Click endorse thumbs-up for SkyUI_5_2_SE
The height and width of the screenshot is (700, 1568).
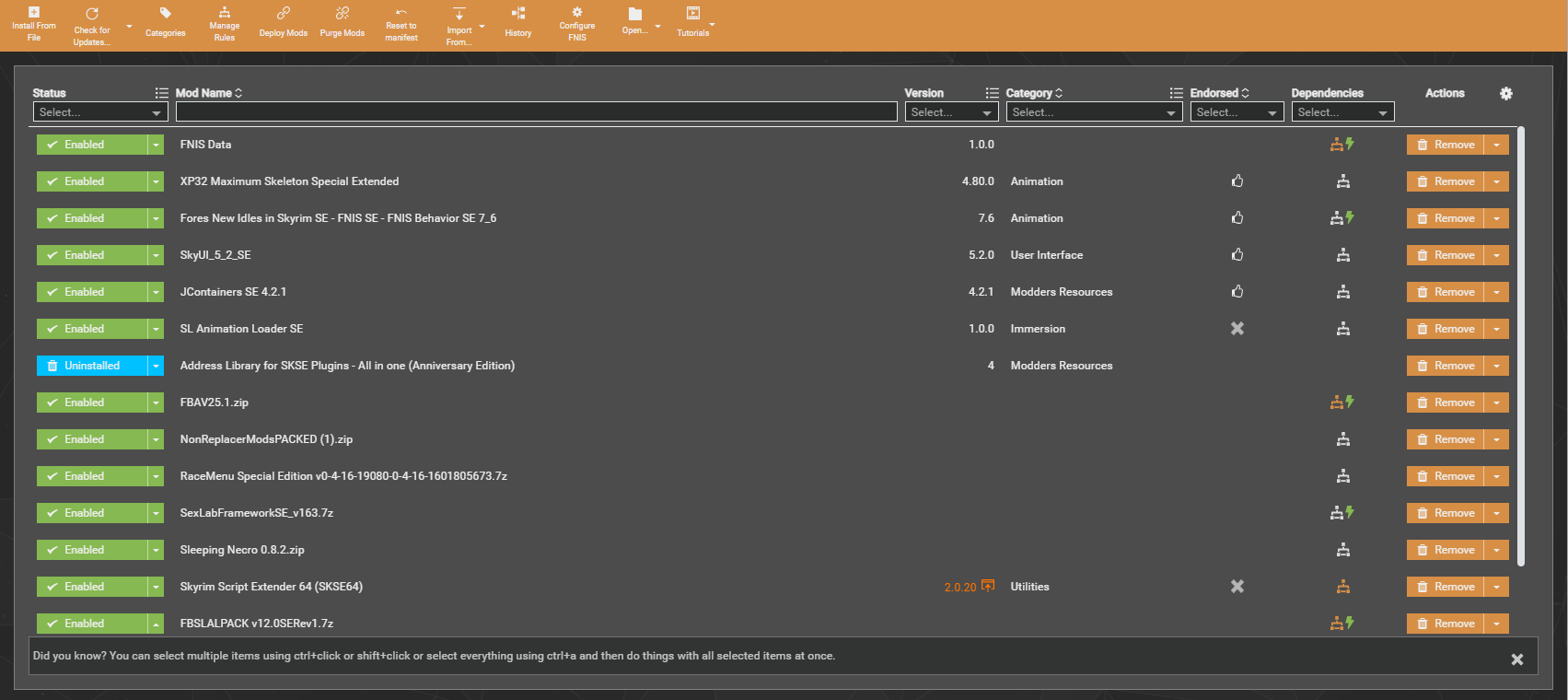[1237, 255]
